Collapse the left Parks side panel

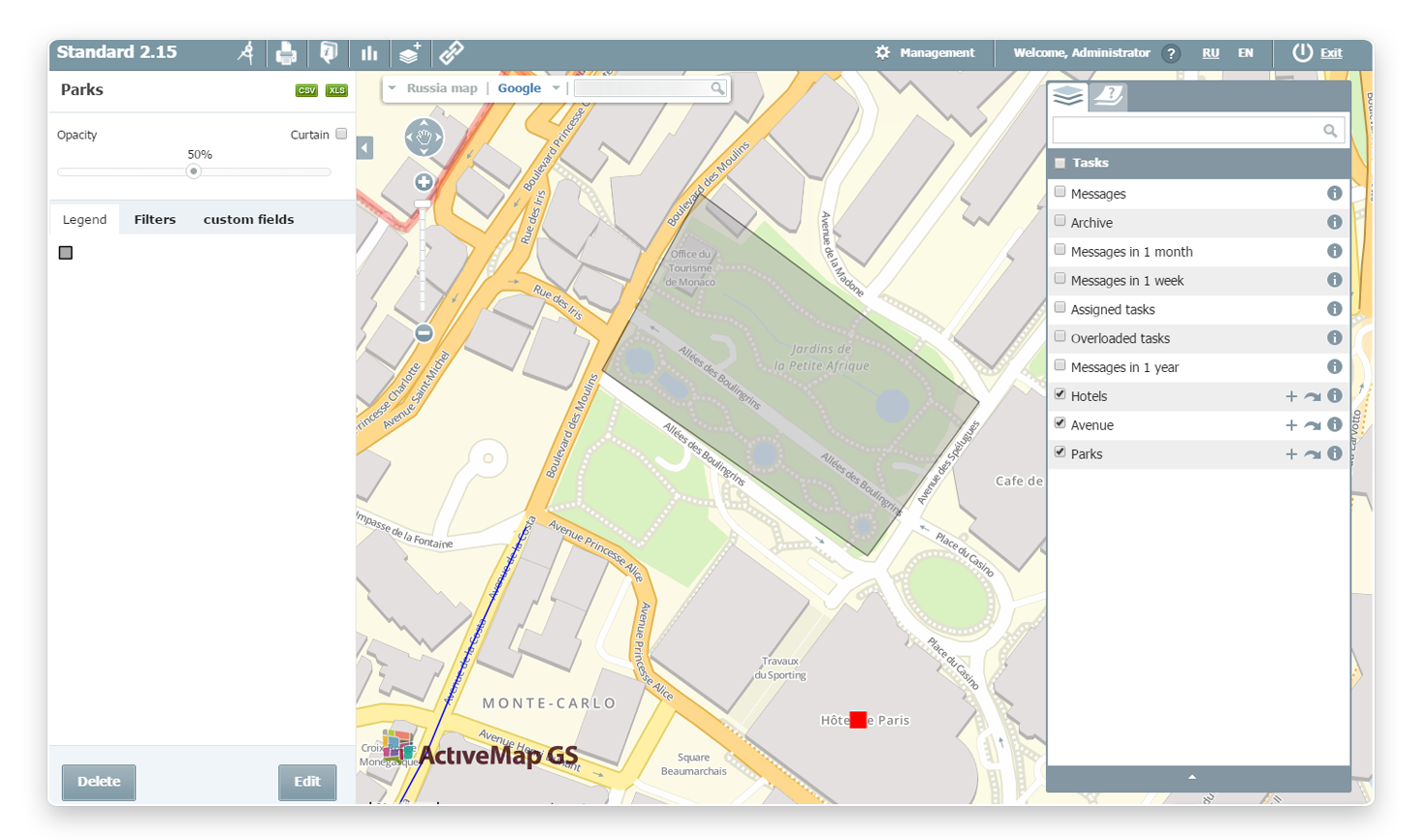coord(364,147)
